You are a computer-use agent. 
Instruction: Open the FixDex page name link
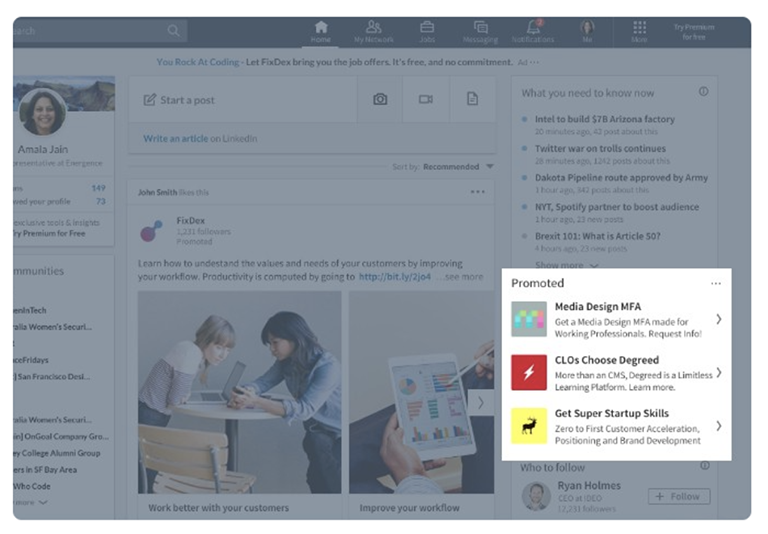coord(191,220)
